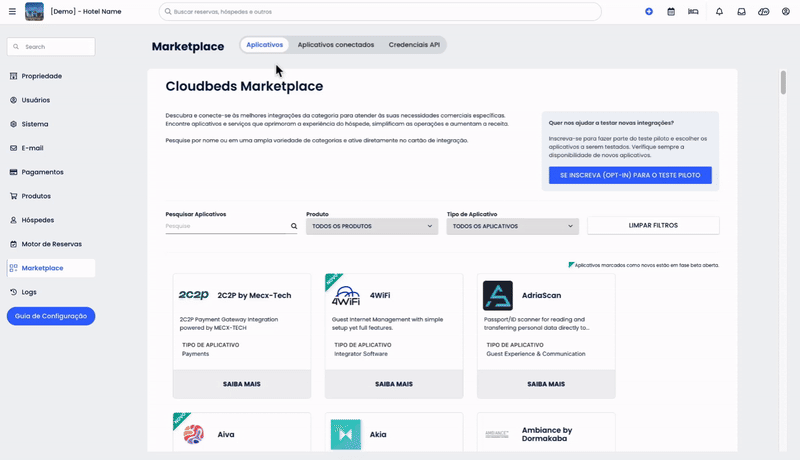Click the Akia card title
The height and width of the screenshot is (460, 800).
pos(378,435)
